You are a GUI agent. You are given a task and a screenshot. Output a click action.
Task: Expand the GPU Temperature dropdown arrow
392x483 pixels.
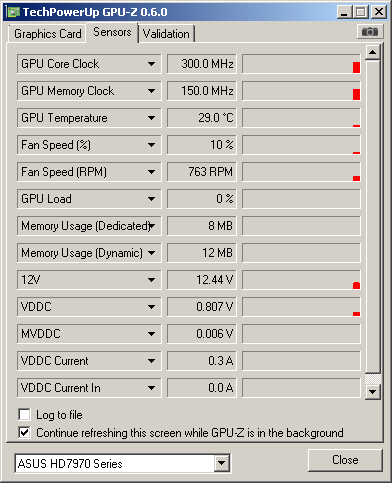coord(152,118)
